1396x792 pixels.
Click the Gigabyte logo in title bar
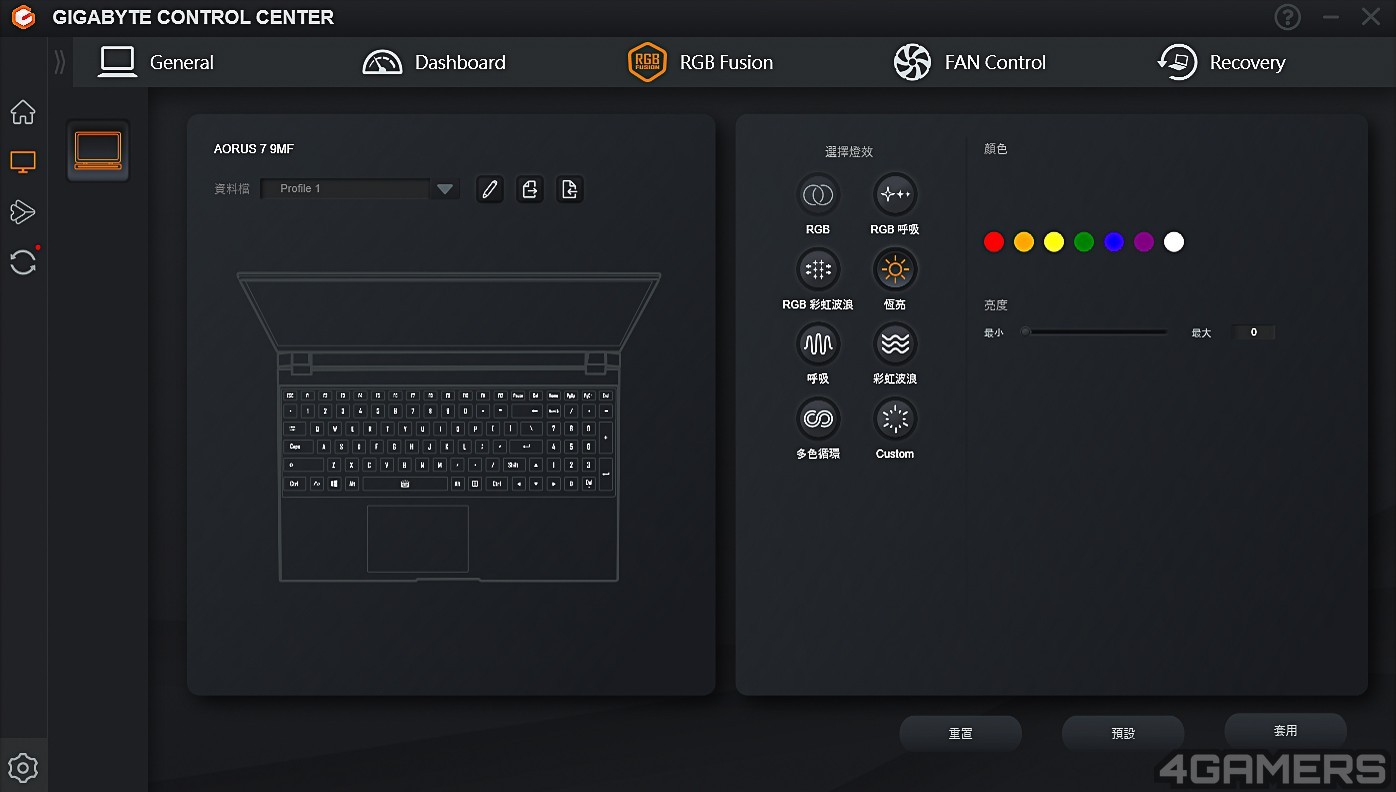point(22,17)
